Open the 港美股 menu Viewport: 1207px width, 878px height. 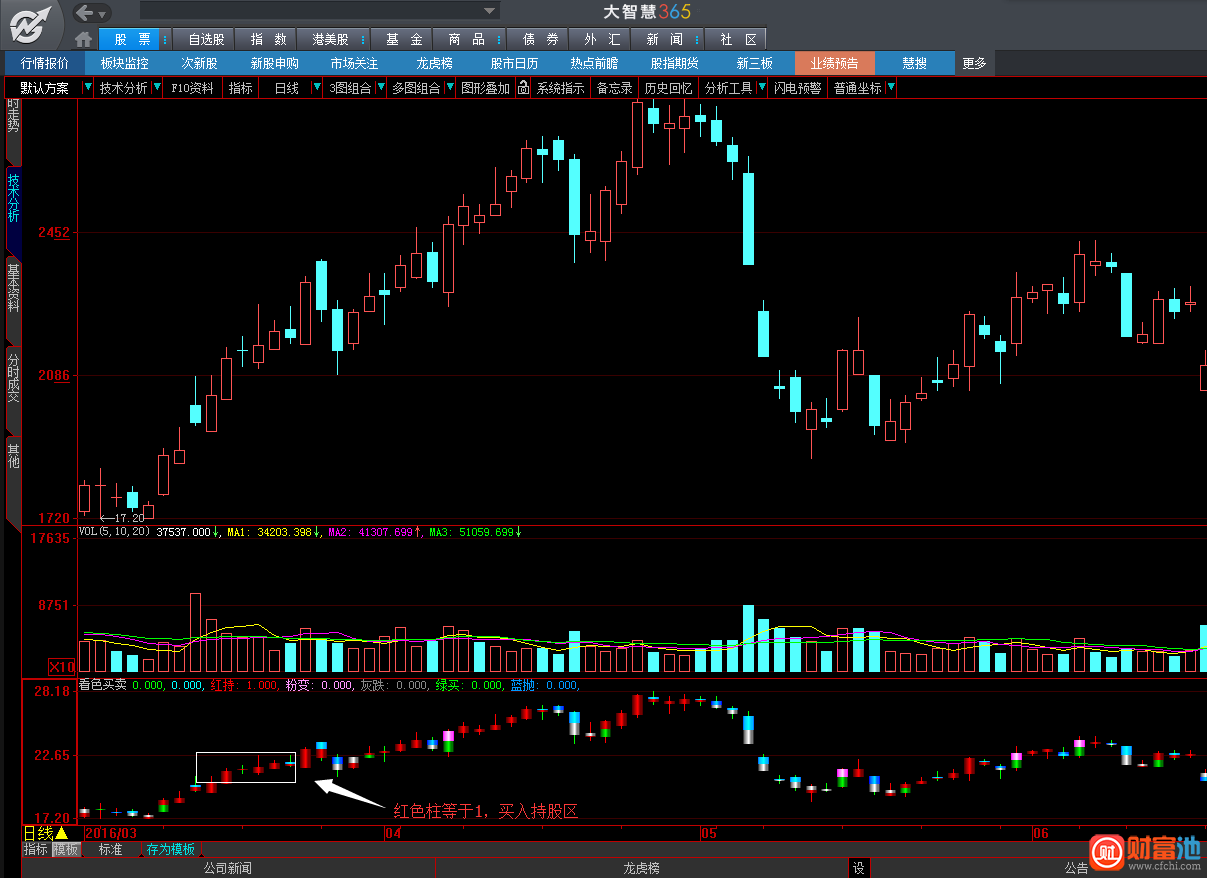(330, 39)
